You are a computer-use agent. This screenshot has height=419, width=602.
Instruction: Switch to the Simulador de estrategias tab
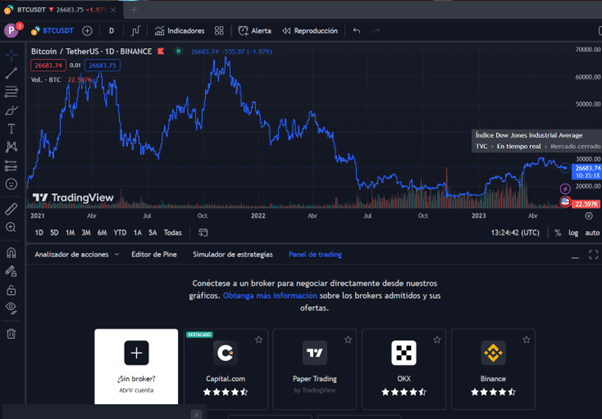(x=233, y=254)
